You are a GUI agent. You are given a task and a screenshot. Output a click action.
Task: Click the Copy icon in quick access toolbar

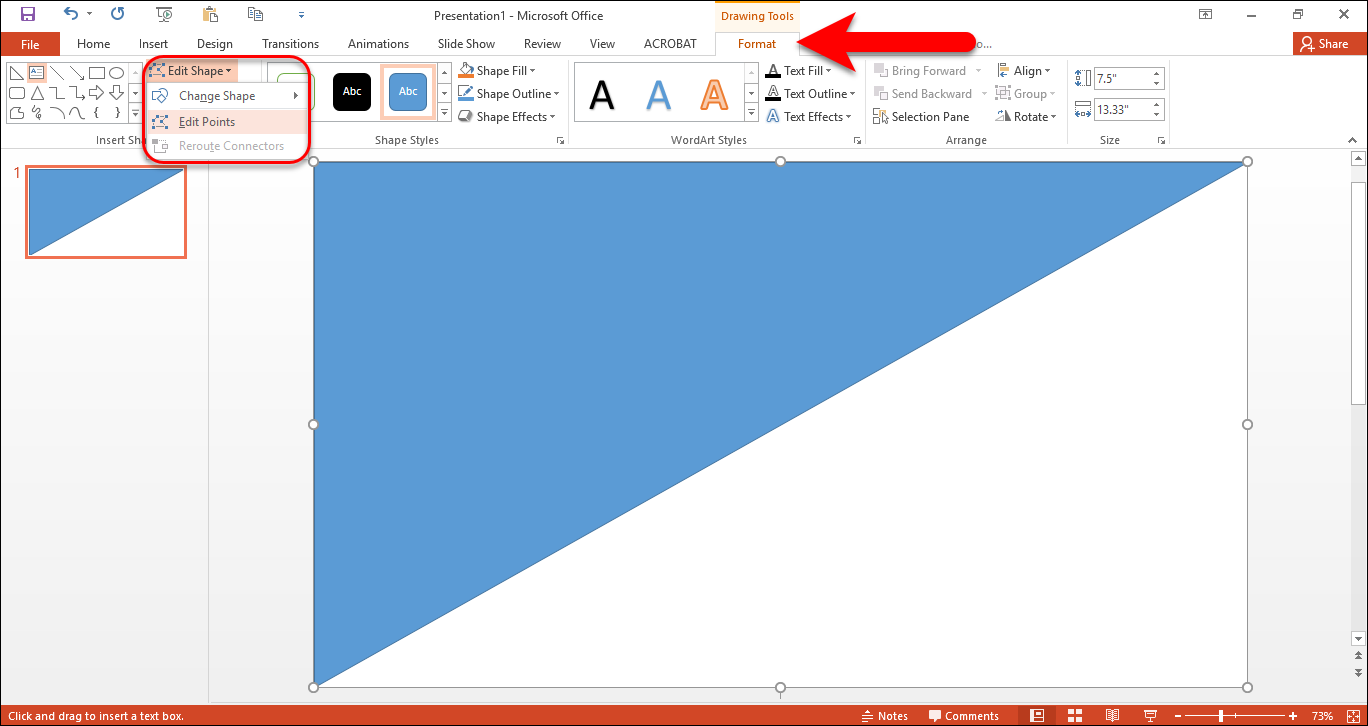click(256, 14)
